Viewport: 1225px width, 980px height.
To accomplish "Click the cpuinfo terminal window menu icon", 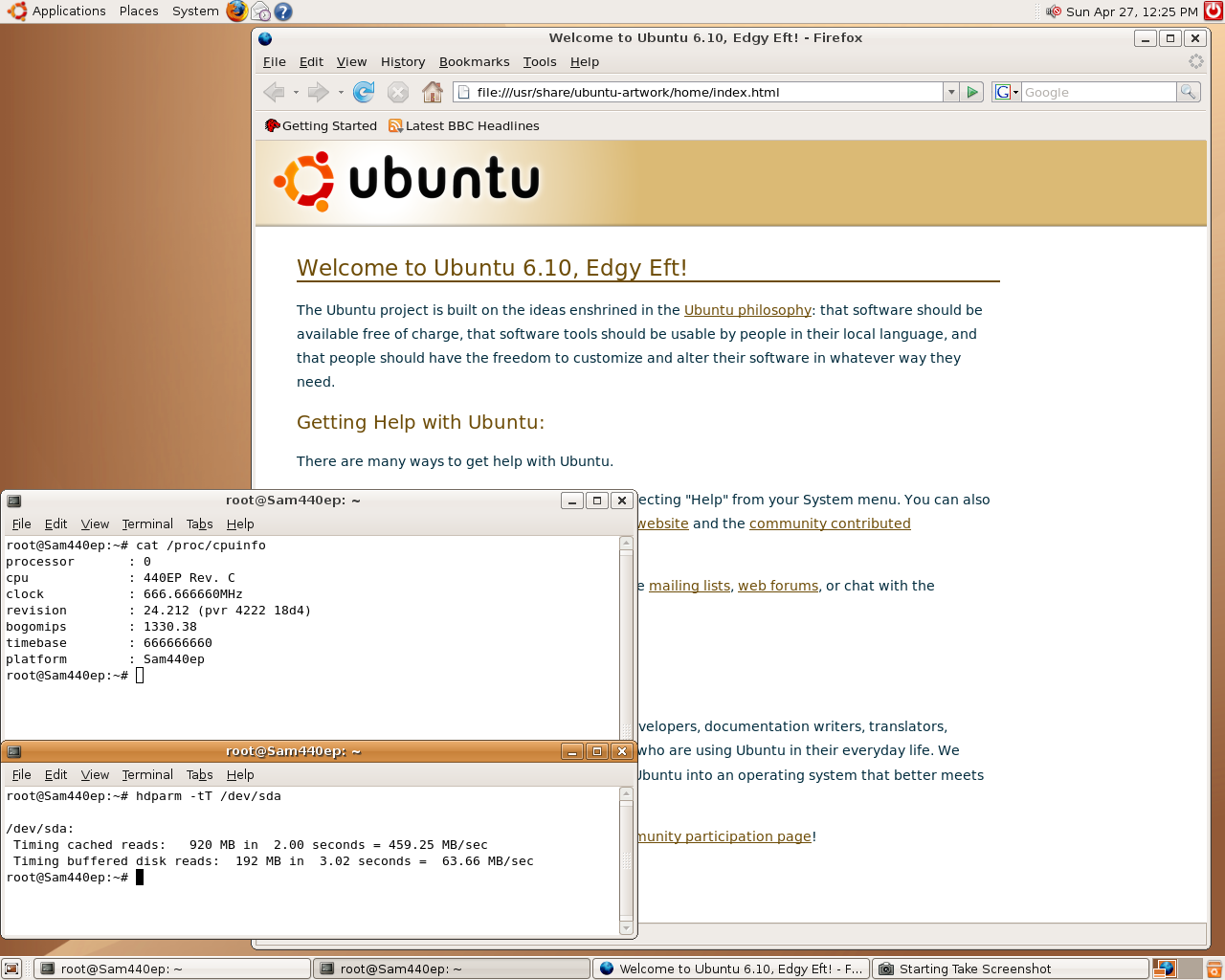I will 14,501.
